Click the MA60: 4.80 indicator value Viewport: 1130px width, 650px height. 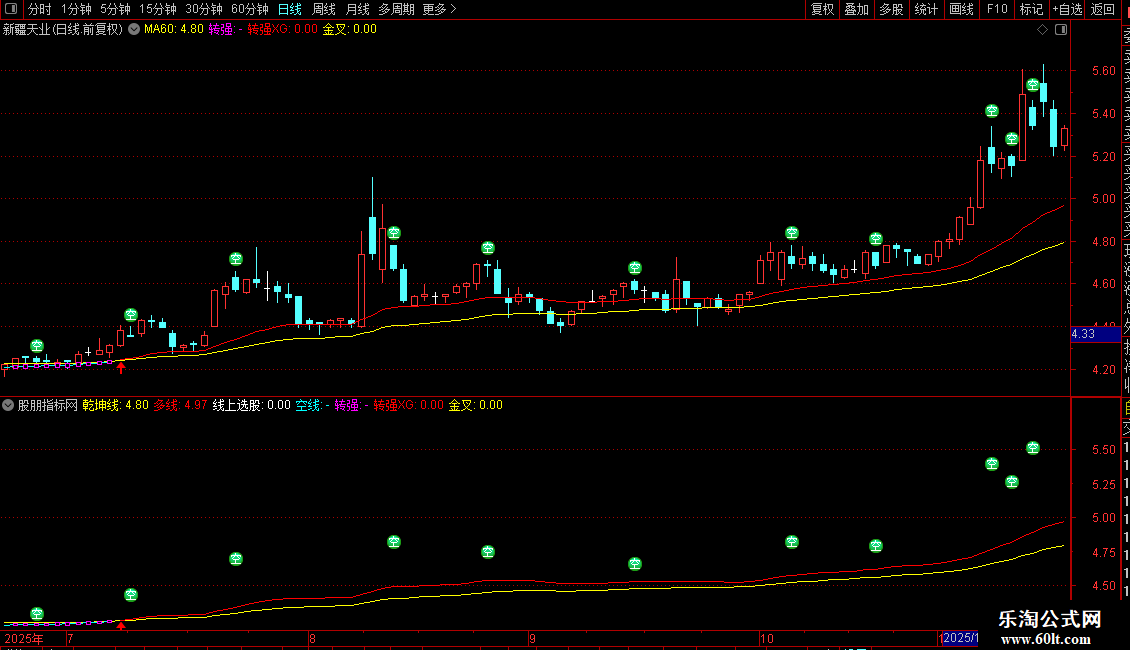(x=174, y=30)
